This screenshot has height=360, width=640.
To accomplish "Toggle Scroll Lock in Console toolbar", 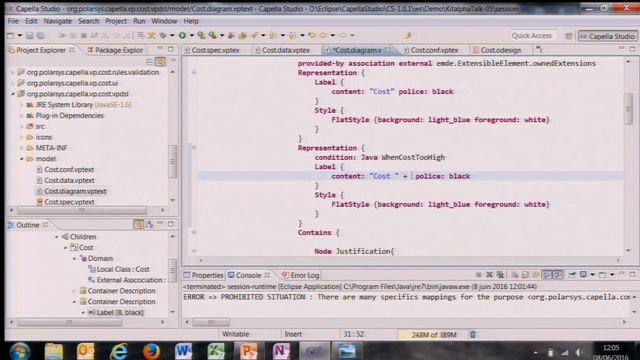I will pos(525,275).
